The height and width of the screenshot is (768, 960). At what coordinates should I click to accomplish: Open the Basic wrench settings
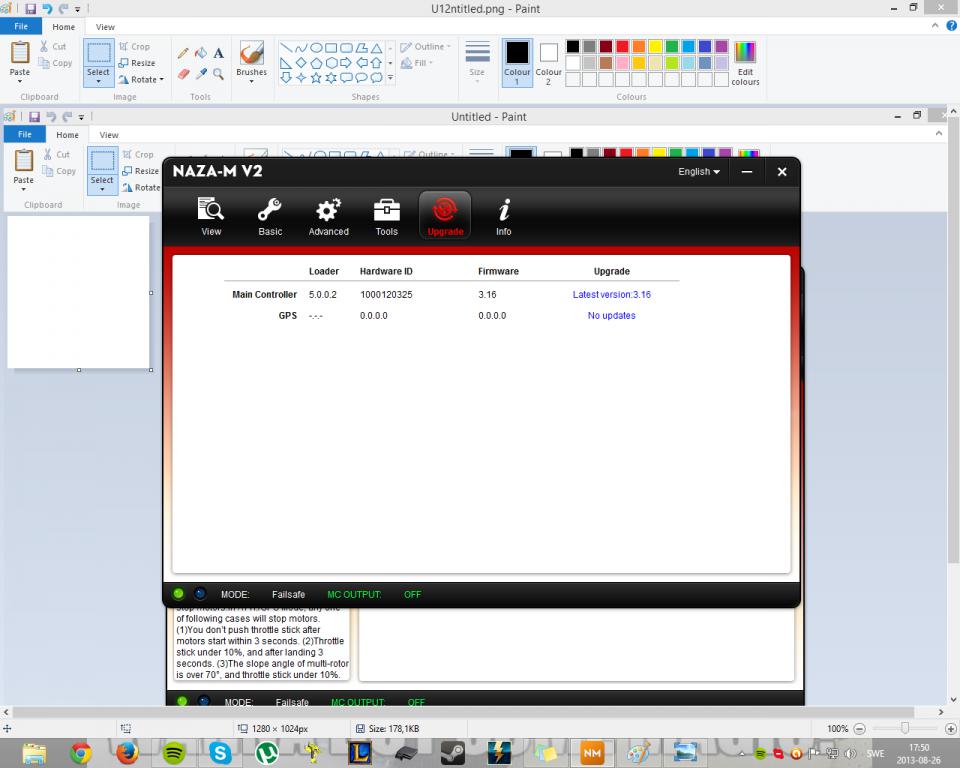pyautogui.click(x=270, y=217)
